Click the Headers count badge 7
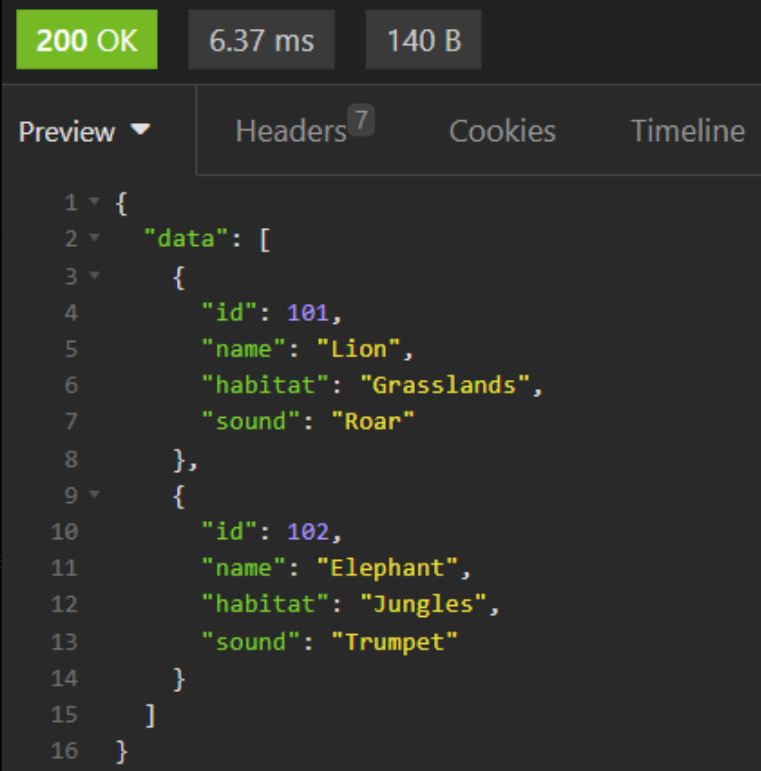 pos(361,120)
